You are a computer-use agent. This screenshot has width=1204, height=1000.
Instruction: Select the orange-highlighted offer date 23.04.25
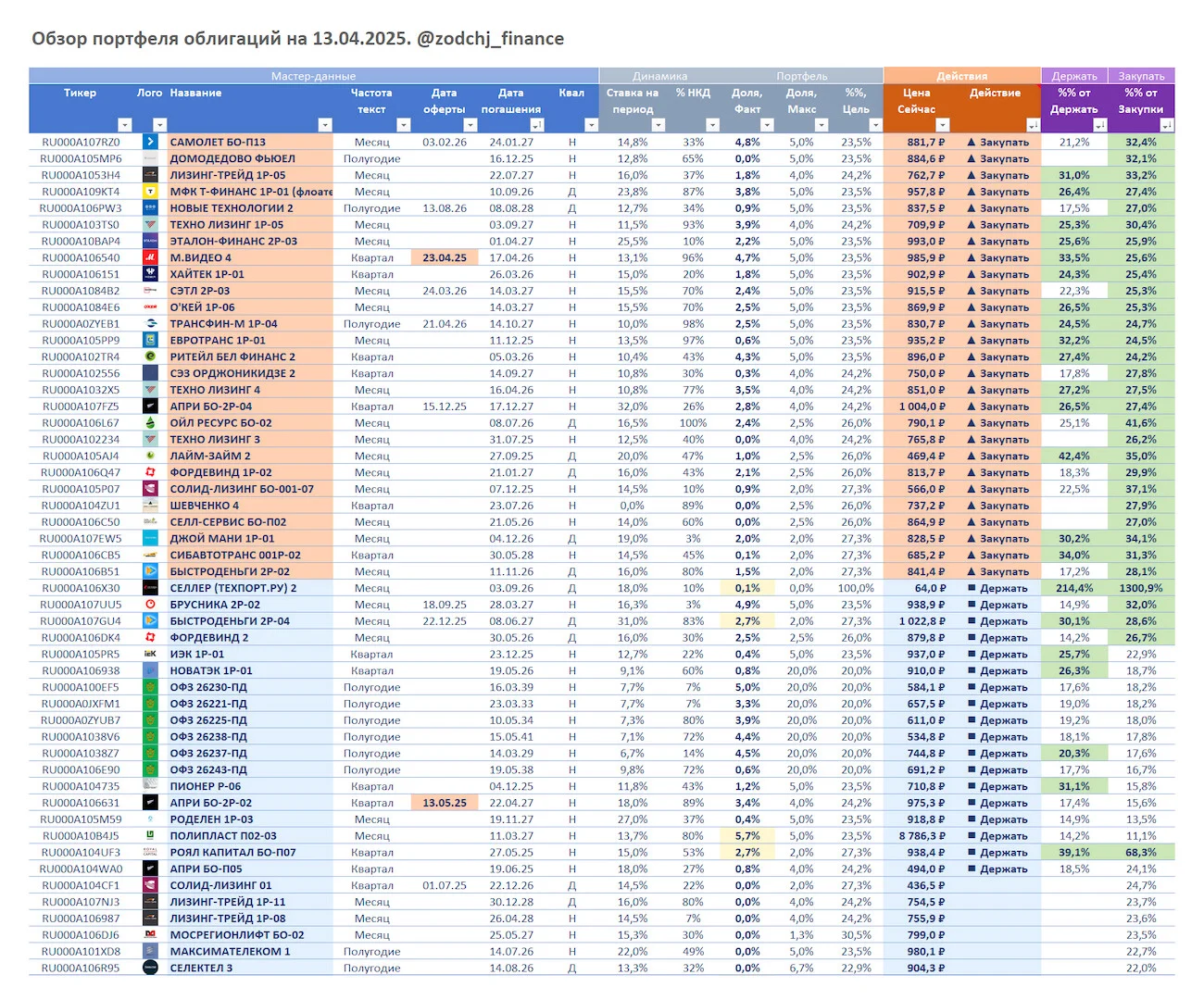click(445, 257)
